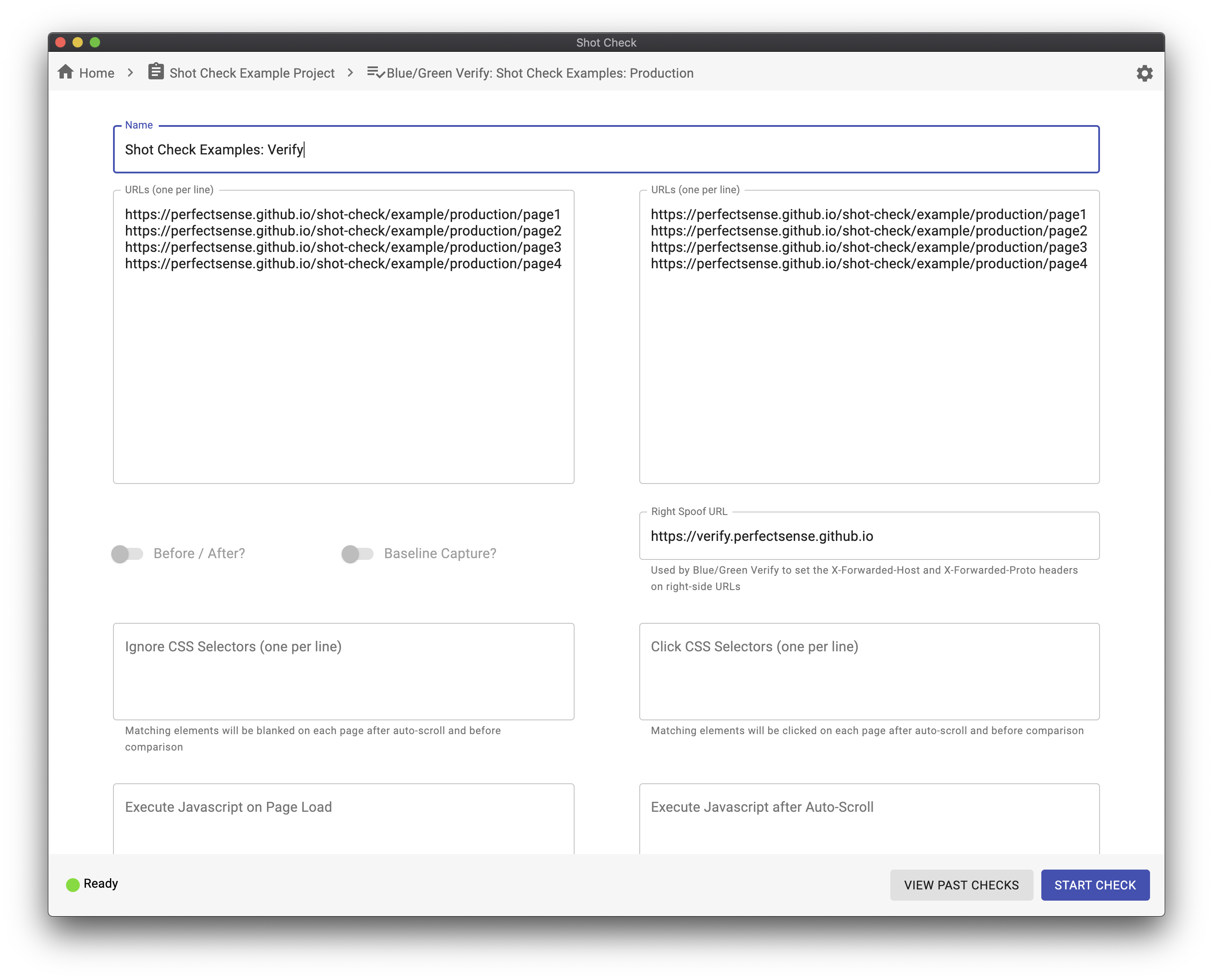Click Execute Javascript on Page Load field
1213x980 pixels.
click(x=343, y=820)
